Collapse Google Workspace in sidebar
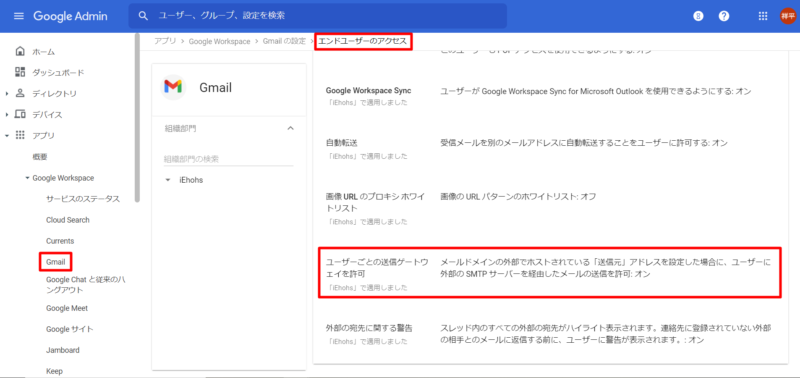 click(28, 178)
